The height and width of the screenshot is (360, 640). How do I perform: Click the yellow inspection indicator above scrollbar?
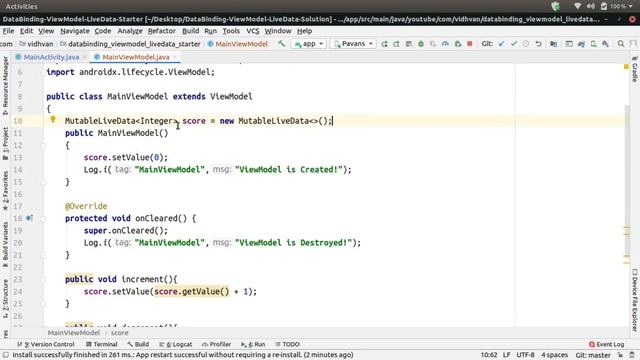tap(626, 67)
